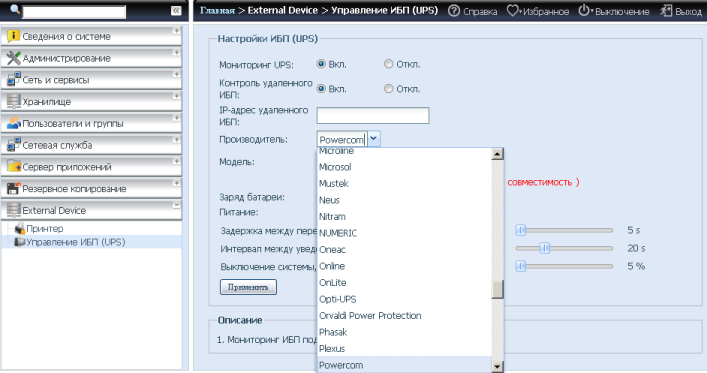Image resolution: width=707 pixels, height=373 pixels.
Task: Open the Производитель dropdown arrow
Action: [374, 139]
